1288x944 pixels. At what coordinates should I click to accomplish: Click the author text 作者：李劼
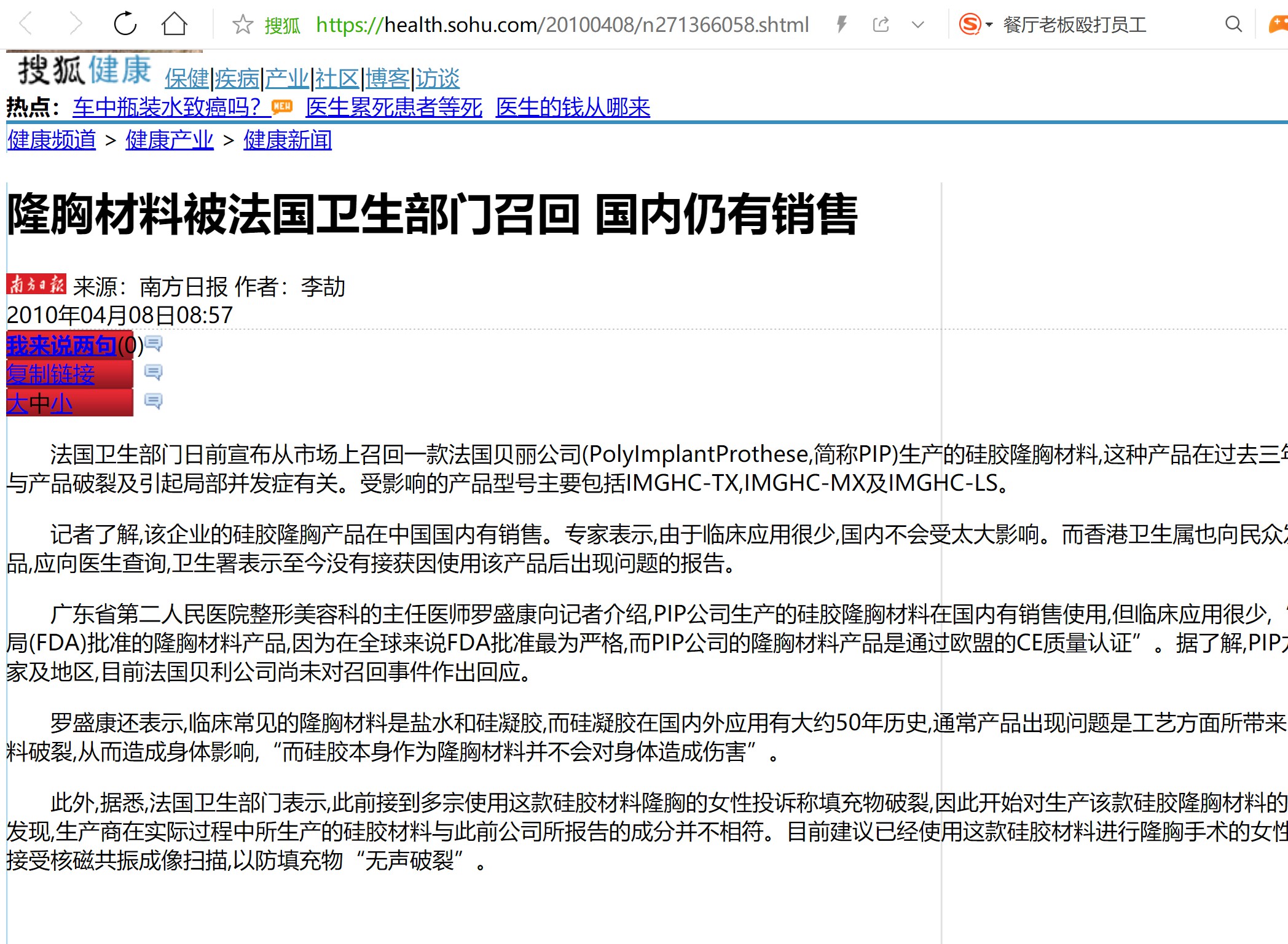(291, 287)
